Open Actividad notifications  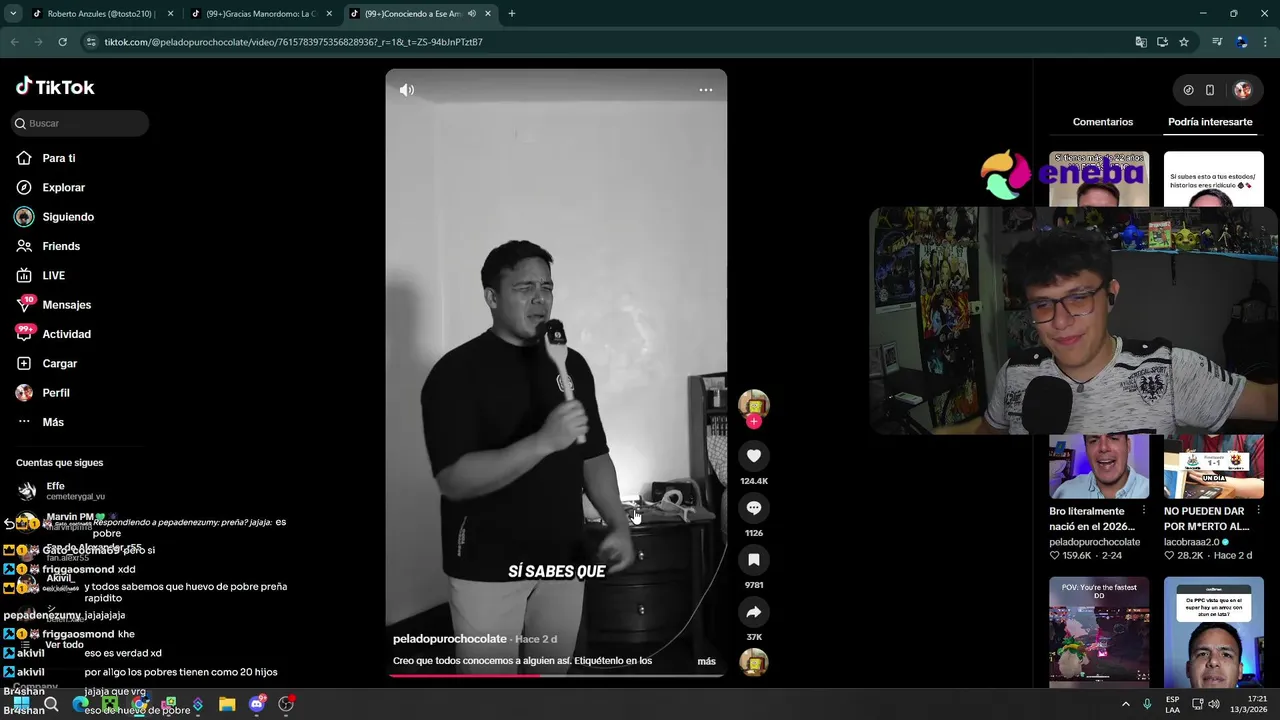(66, 334)
